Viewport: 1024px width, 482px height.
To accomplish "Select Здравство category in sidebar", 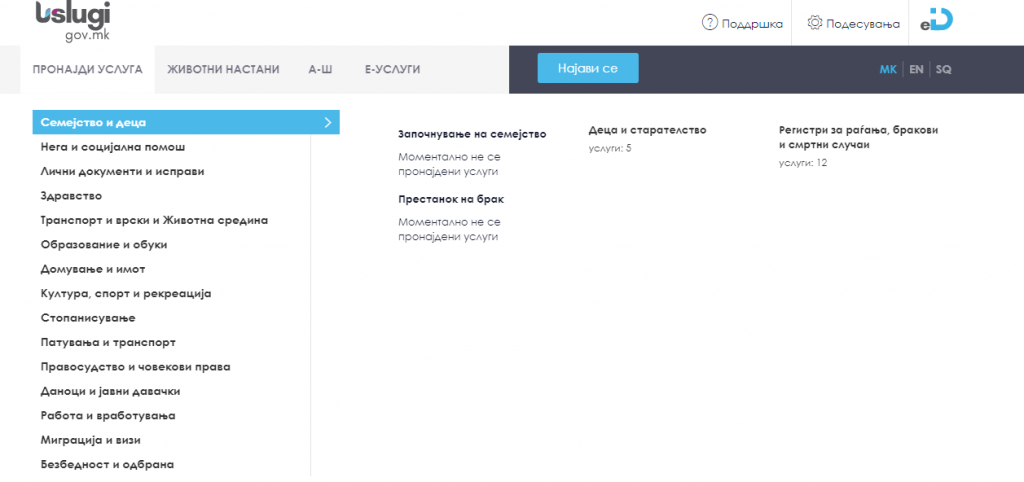I will (x=71, y=196).
